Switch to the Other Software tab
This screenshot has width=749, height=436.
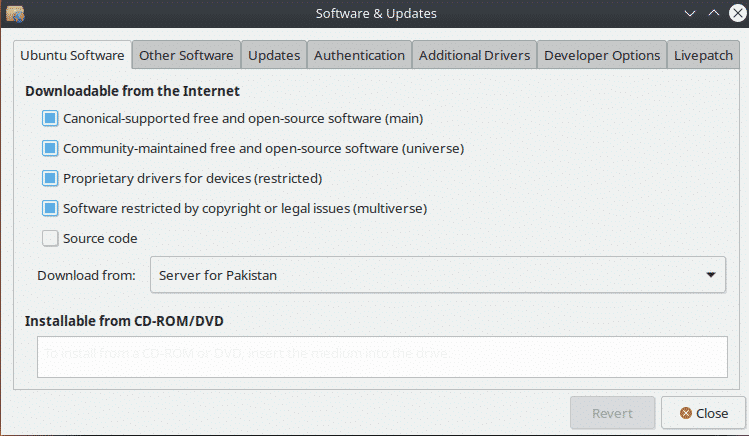click(186, 55)
